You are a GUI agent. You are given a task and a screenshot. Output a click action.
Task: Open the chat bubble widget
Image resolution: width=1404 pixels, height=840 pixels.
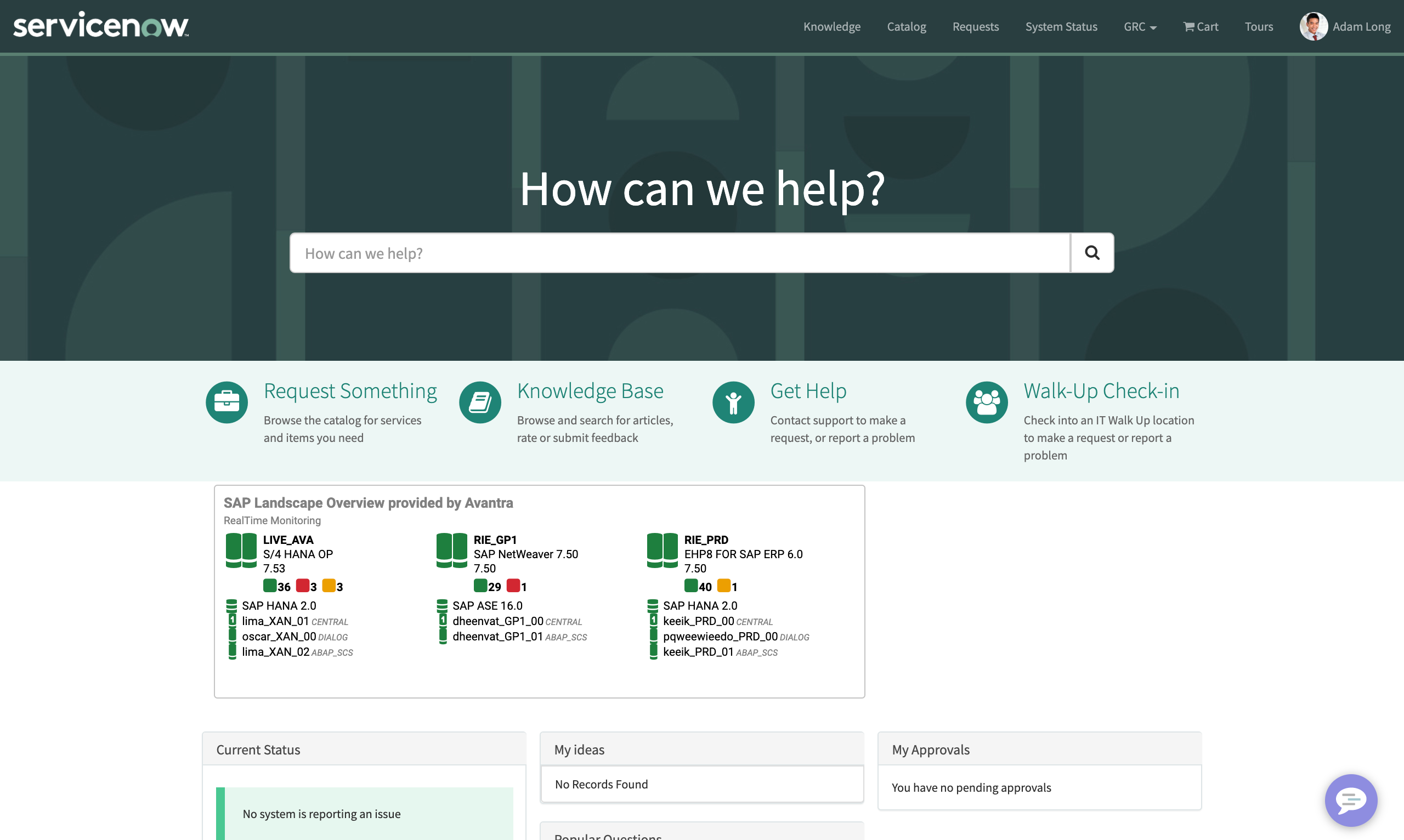pyautogui.click(x=1350, y=799)
